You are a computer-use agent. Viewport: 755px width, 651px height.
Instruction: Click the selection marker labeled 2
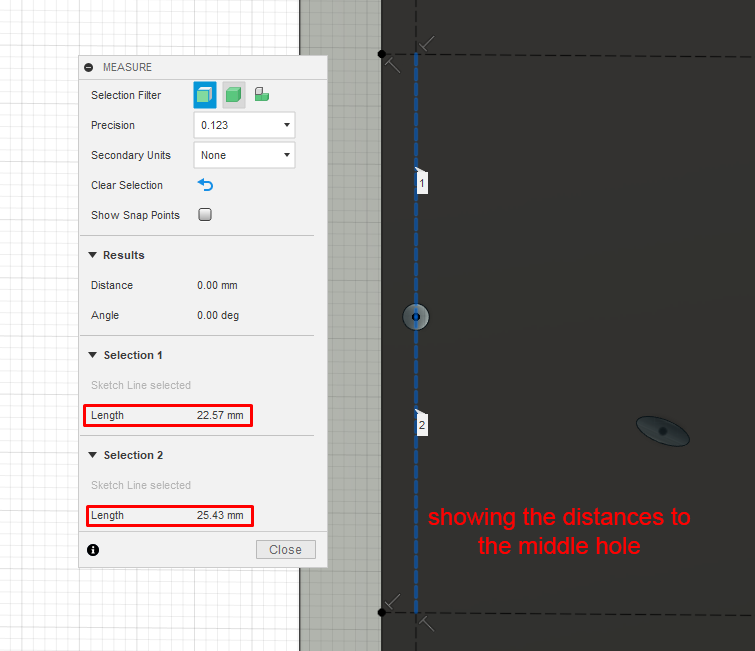422,425
